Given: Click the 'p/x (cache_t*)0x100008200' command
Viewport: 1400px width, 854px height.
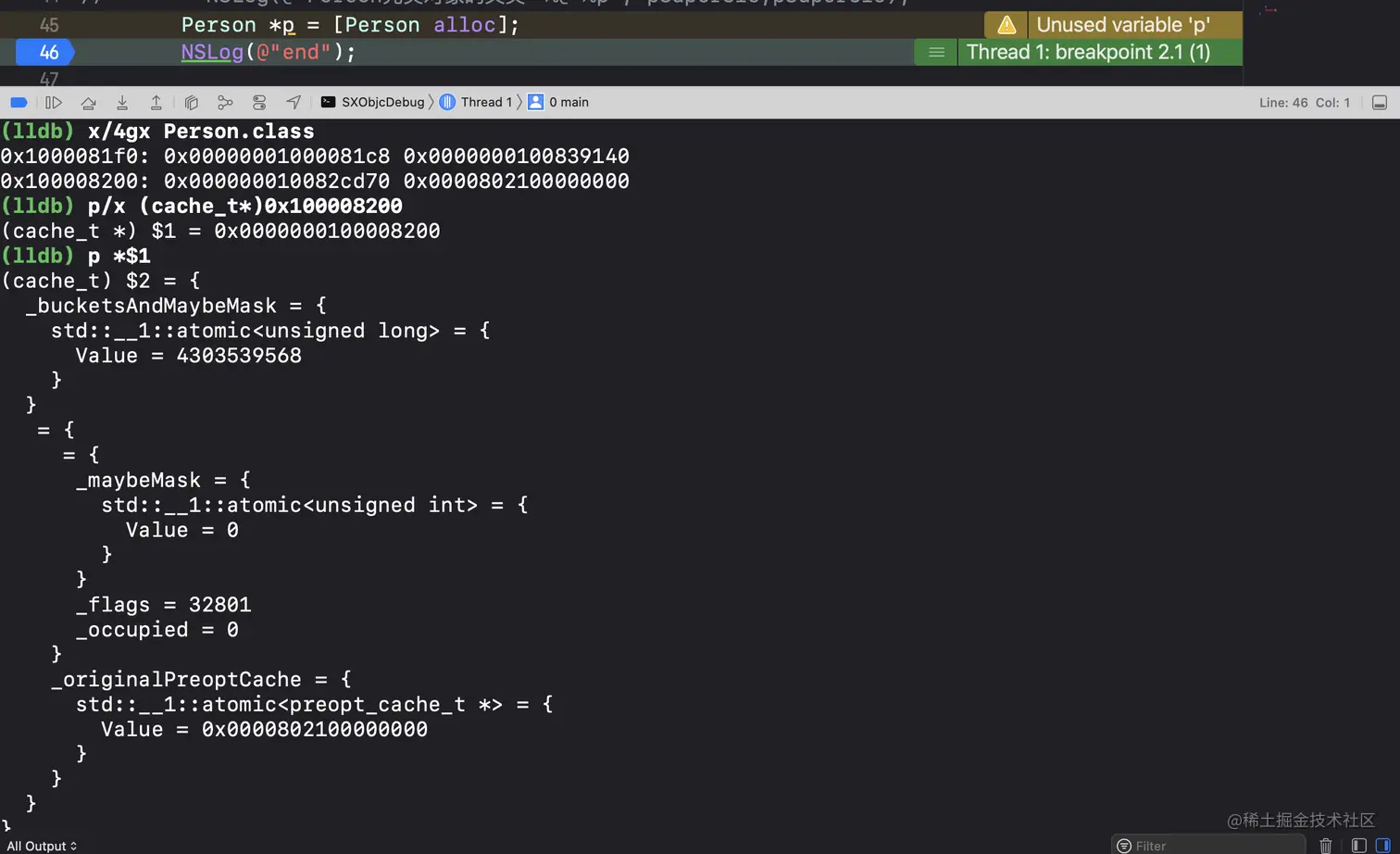Looking at the screenshot, I should click(x=245, y=206).
